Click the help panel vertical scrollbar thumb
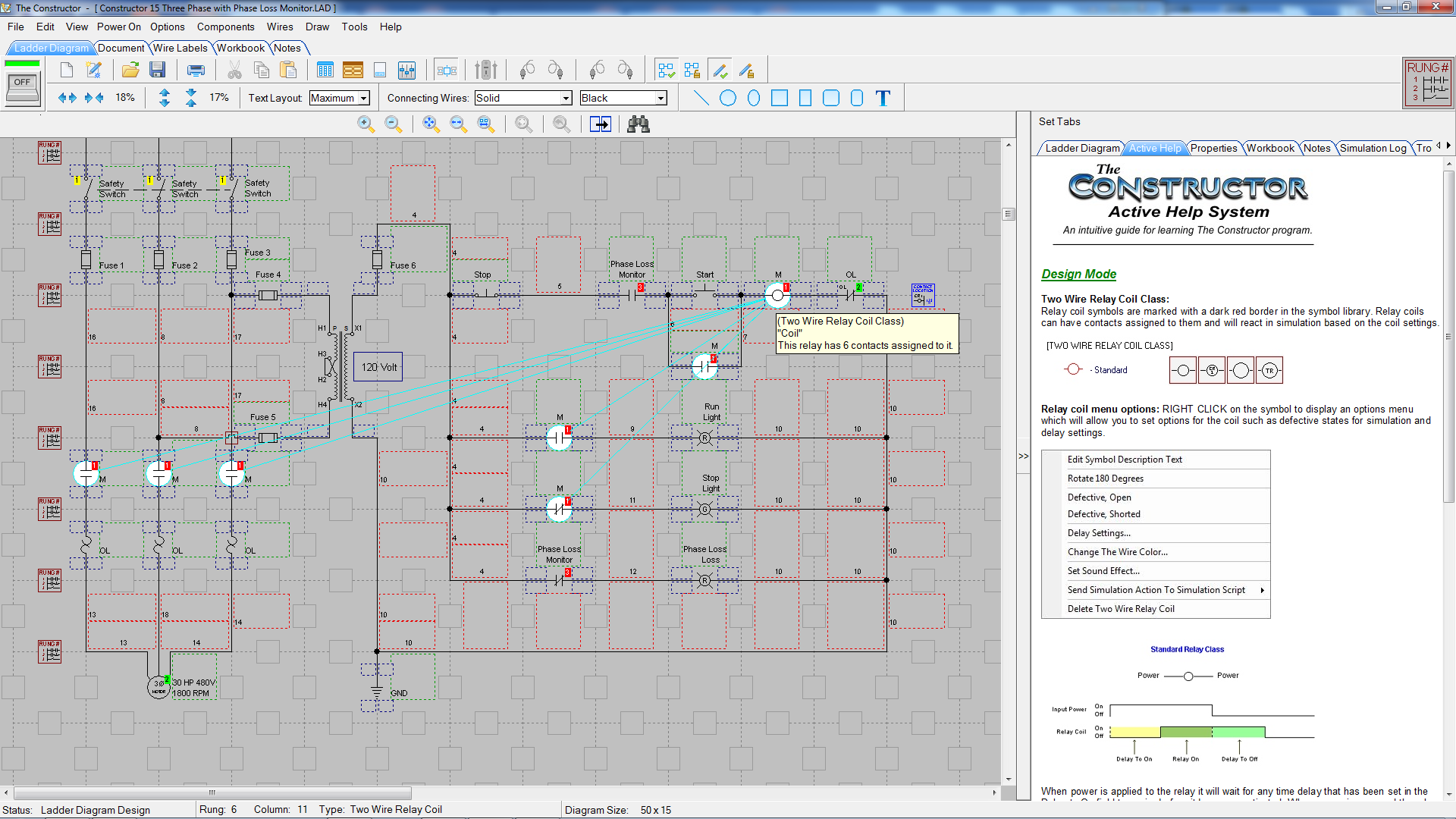The width and height of the screenshot is (1456, 819). [1448, 336]
